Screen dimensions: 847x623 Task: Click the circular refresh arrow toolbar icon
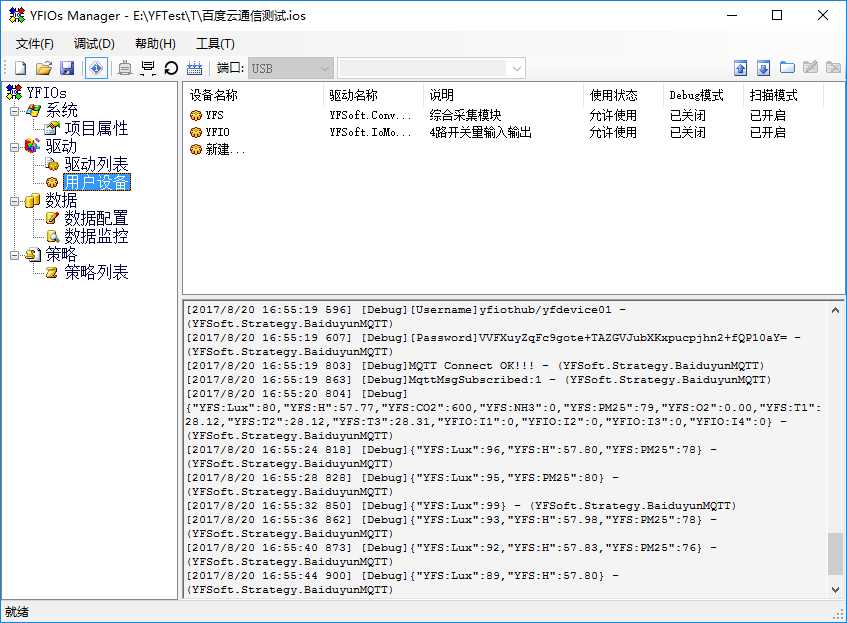(x=171, y=68)
